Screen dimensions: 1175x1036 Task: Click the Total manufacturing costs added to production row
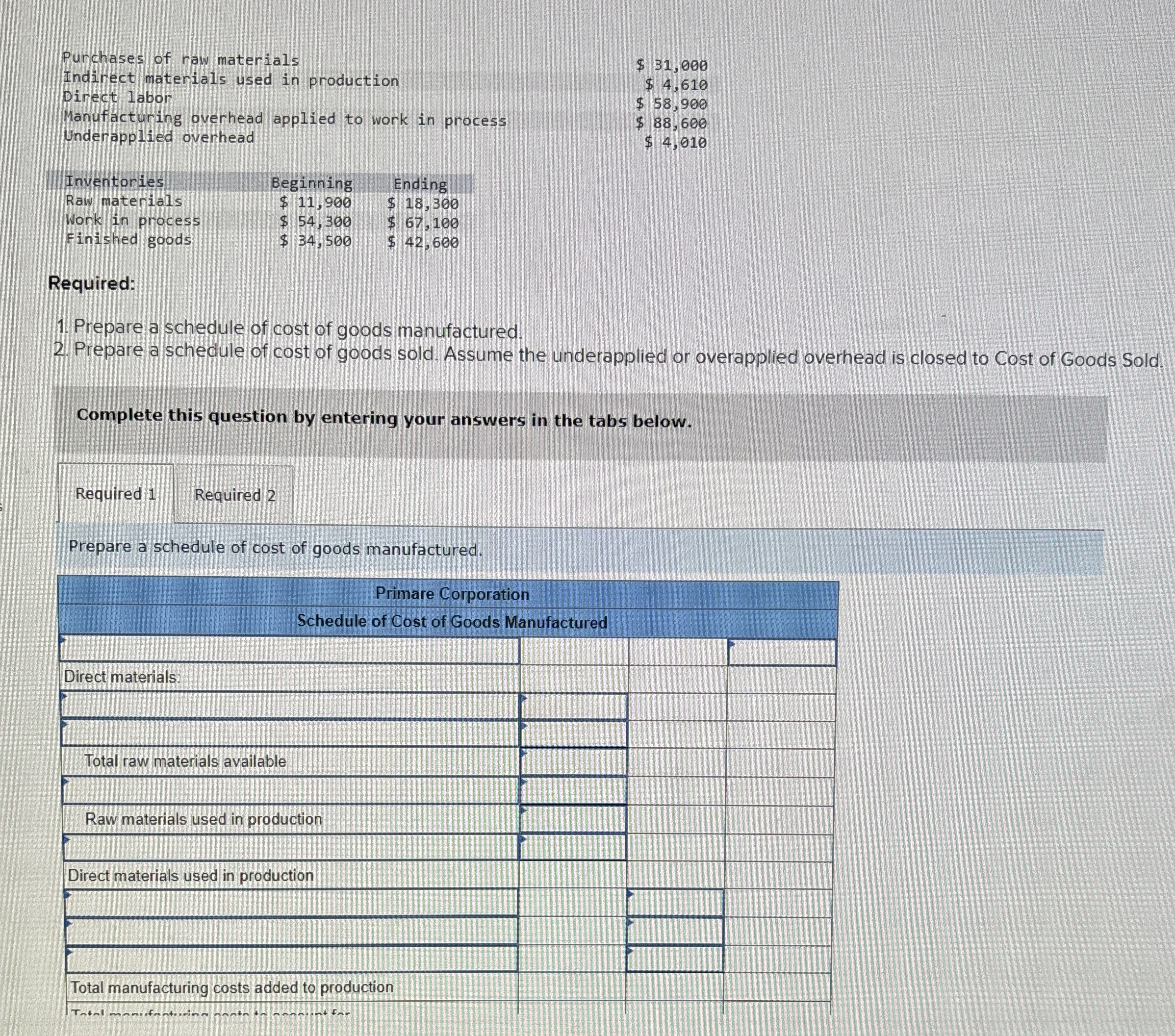(x=231, y=987)
